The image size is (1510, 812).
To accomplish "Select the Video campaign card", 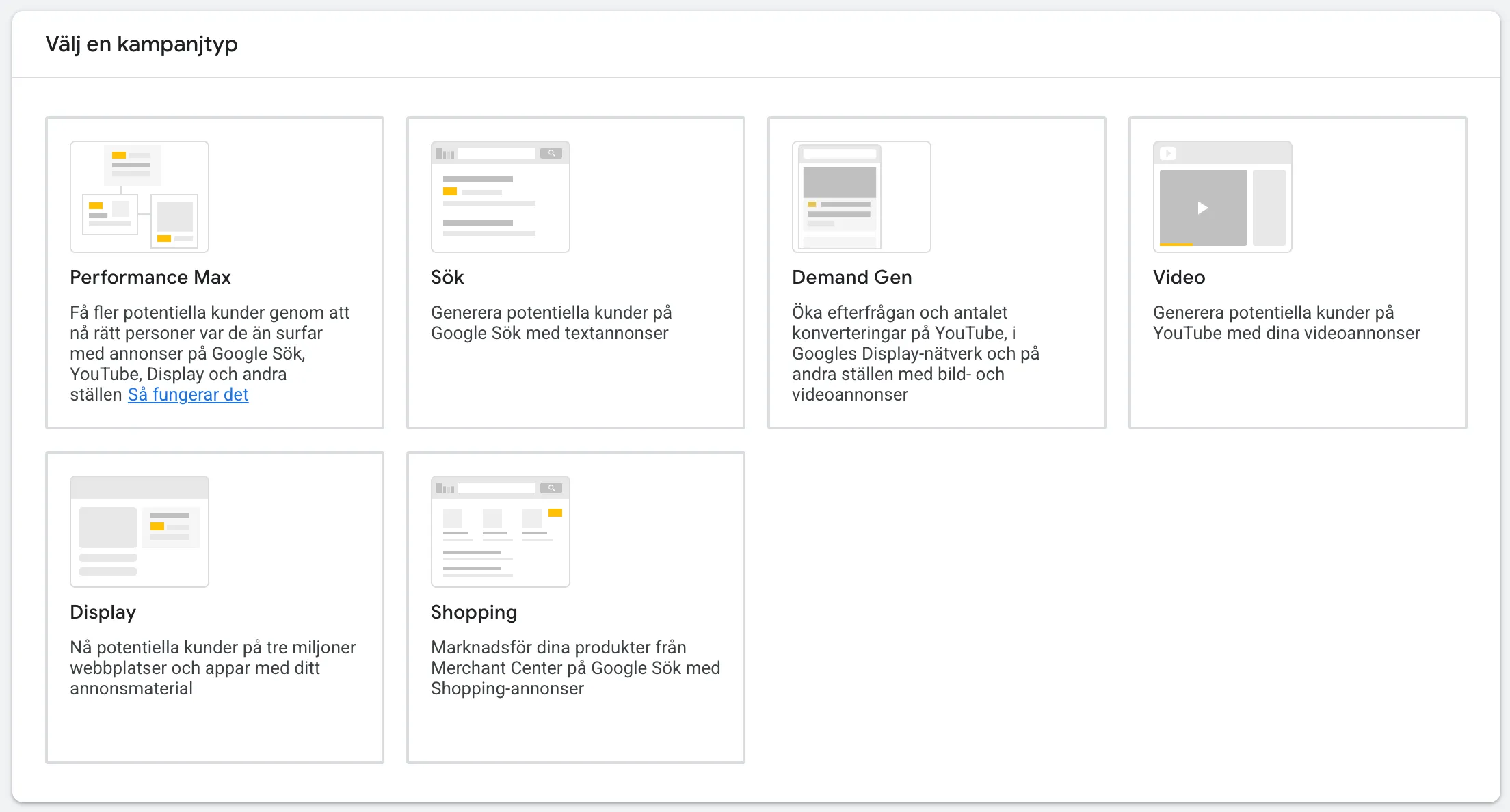I will (1297, 273).
